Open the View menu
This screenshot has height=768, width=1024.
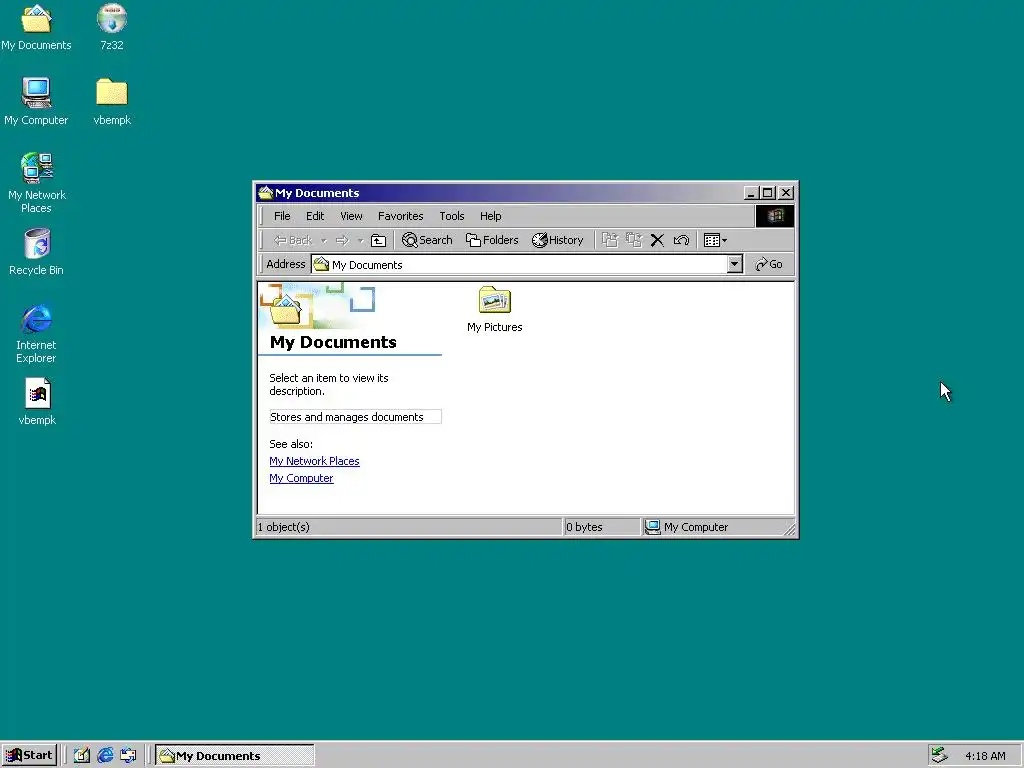coord(351,216)
